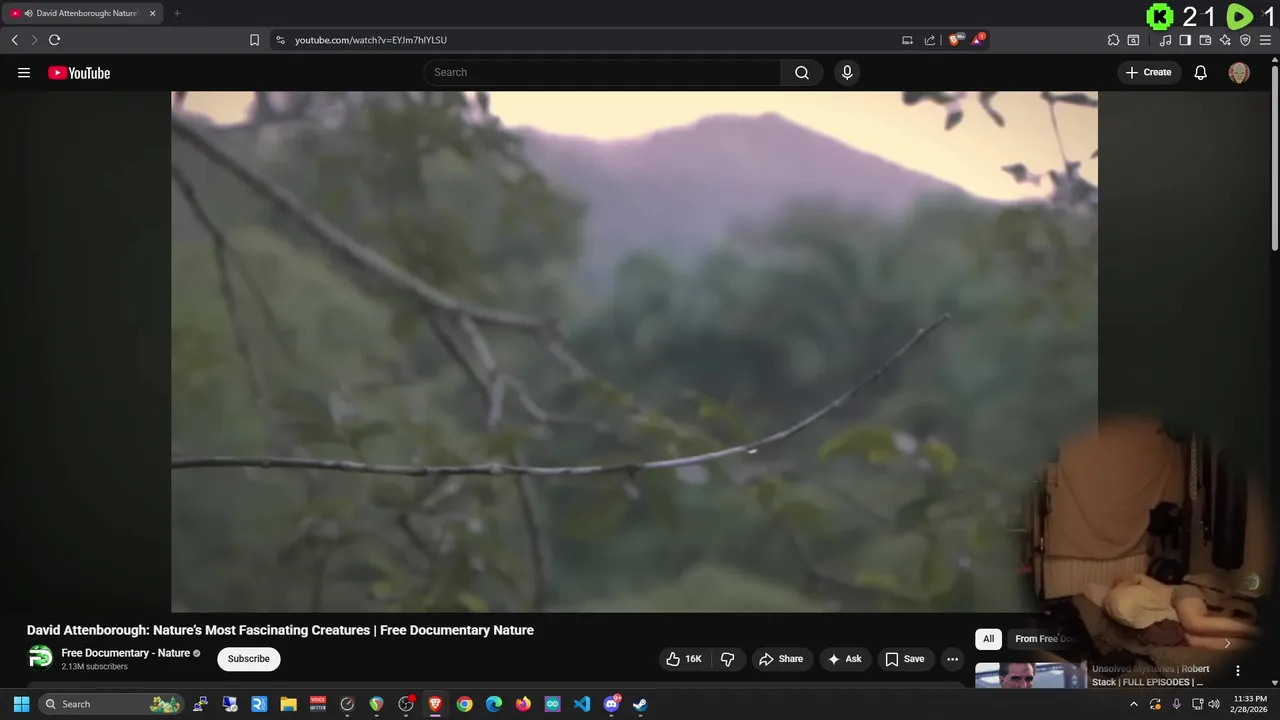
Task: Show hidden system tray icons
Action: pos(1133,704)
